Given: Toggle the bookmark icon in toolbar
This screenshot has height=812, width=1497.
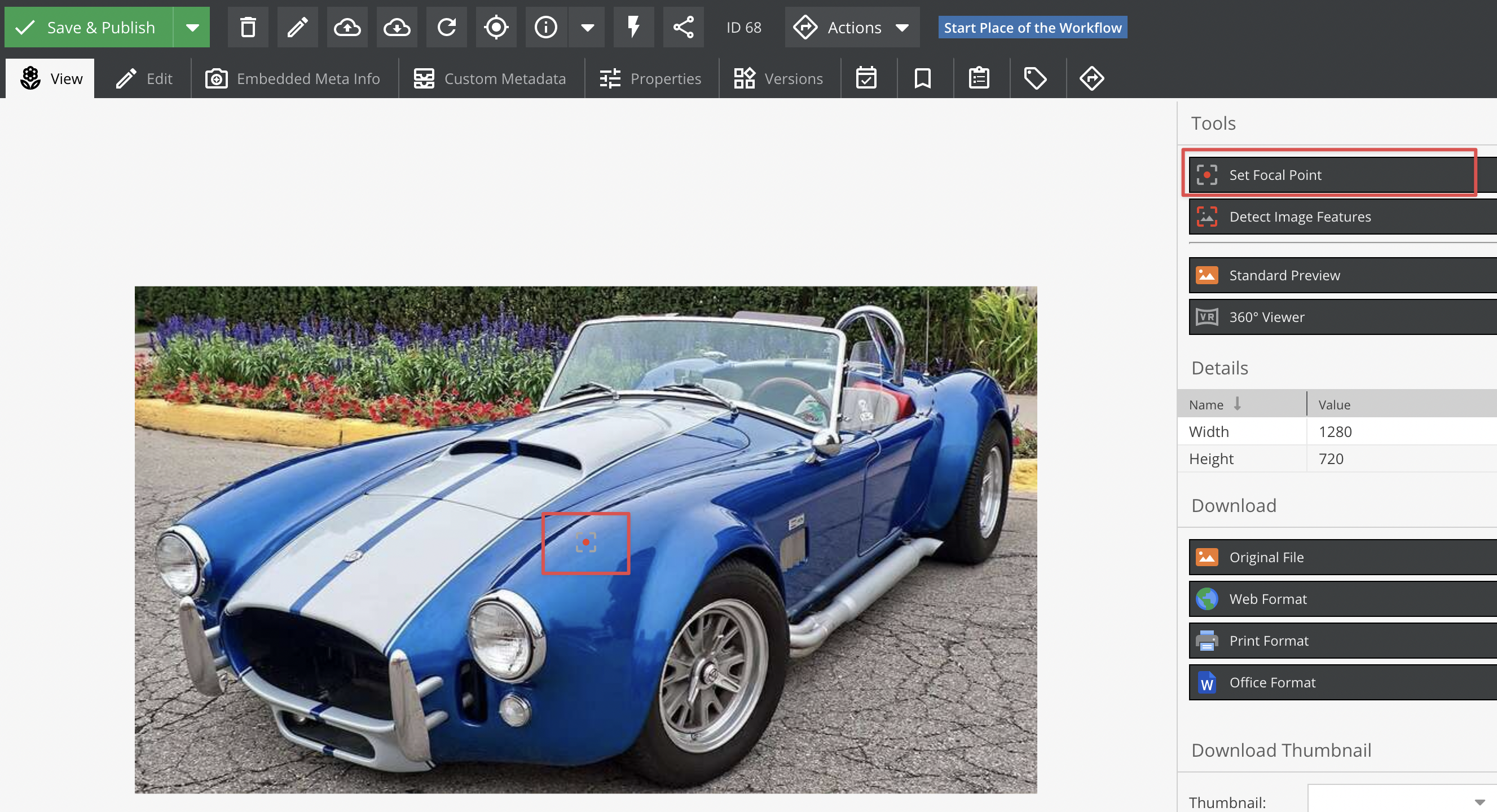Looking at the screenshot, I should (920, 77).
